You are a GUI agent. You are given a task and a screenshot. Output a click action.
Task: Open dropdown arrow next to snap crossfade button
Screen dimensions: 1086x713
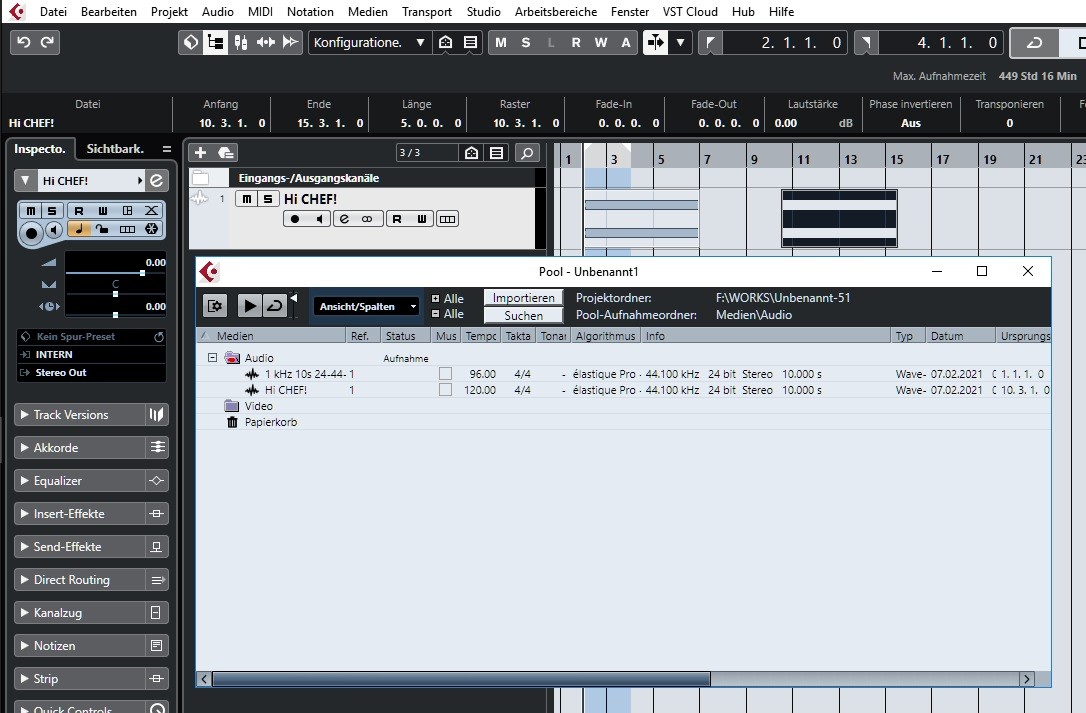681,42
